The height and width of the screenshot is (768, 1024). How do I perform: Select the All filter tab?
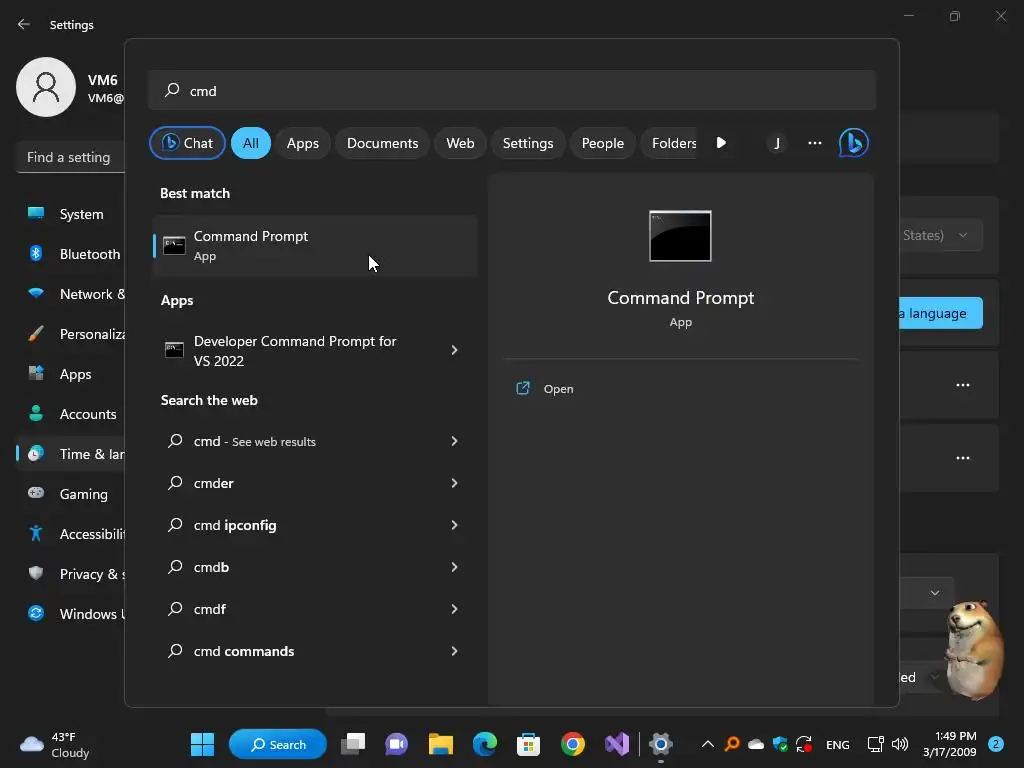point(251,143)
